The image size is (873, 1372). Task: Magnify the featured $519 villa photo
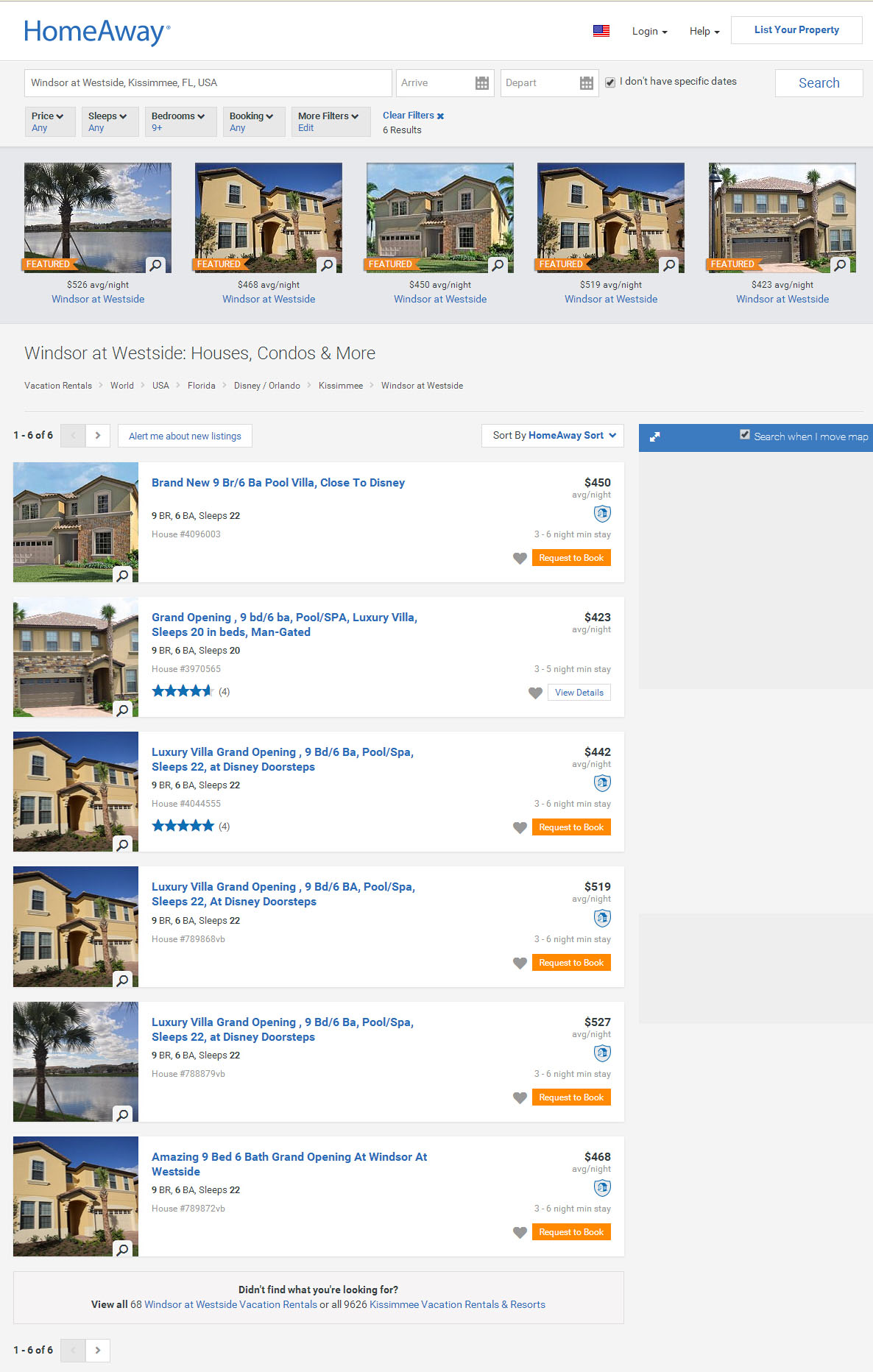pos(669,265)
